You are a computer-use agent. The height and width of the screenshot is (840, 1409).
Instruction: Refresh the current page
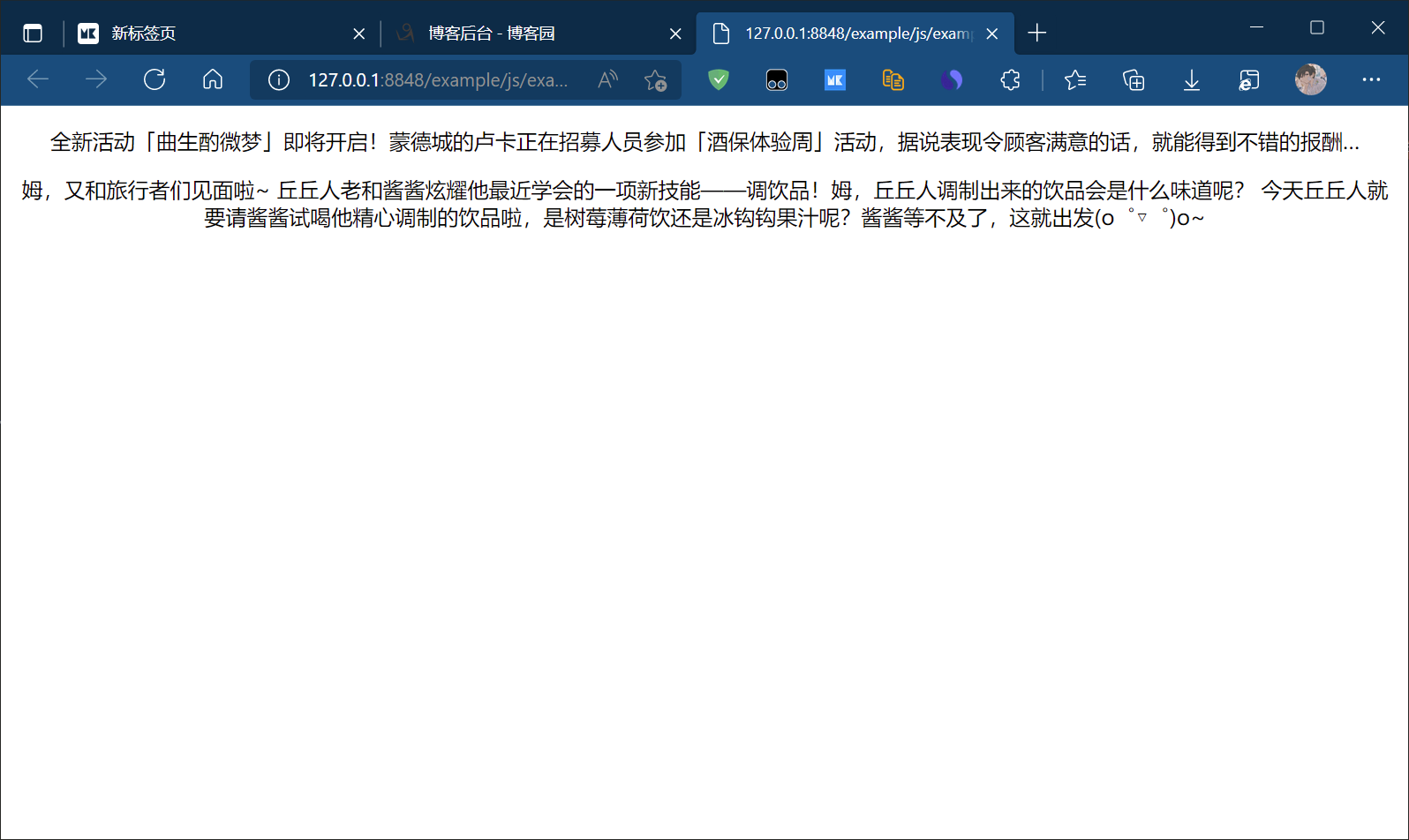[x=154, y=80]
